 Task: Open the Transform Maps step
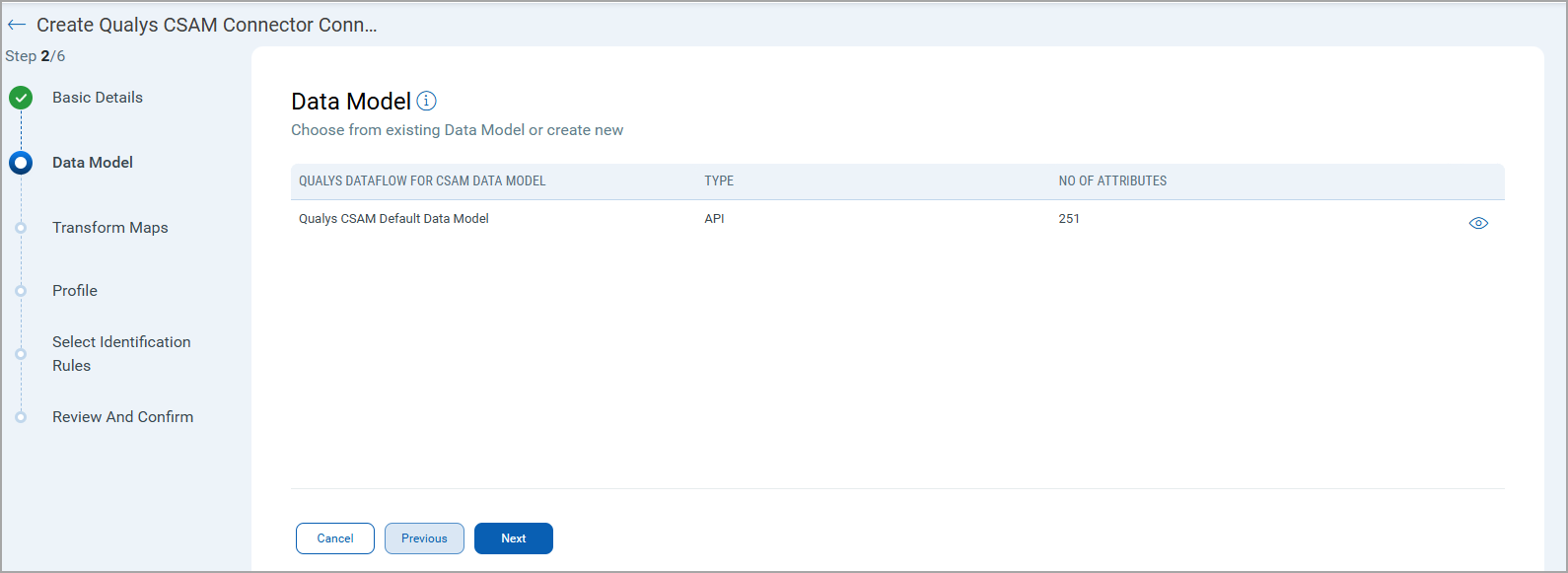click(x=110, y=228)
